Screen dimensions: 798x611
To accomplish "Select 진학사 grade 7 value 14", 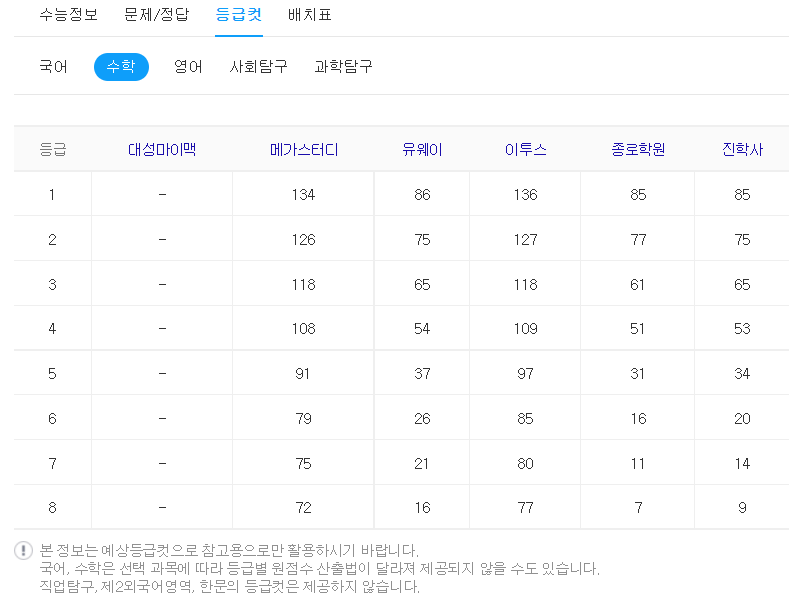I will pos(742,464).
